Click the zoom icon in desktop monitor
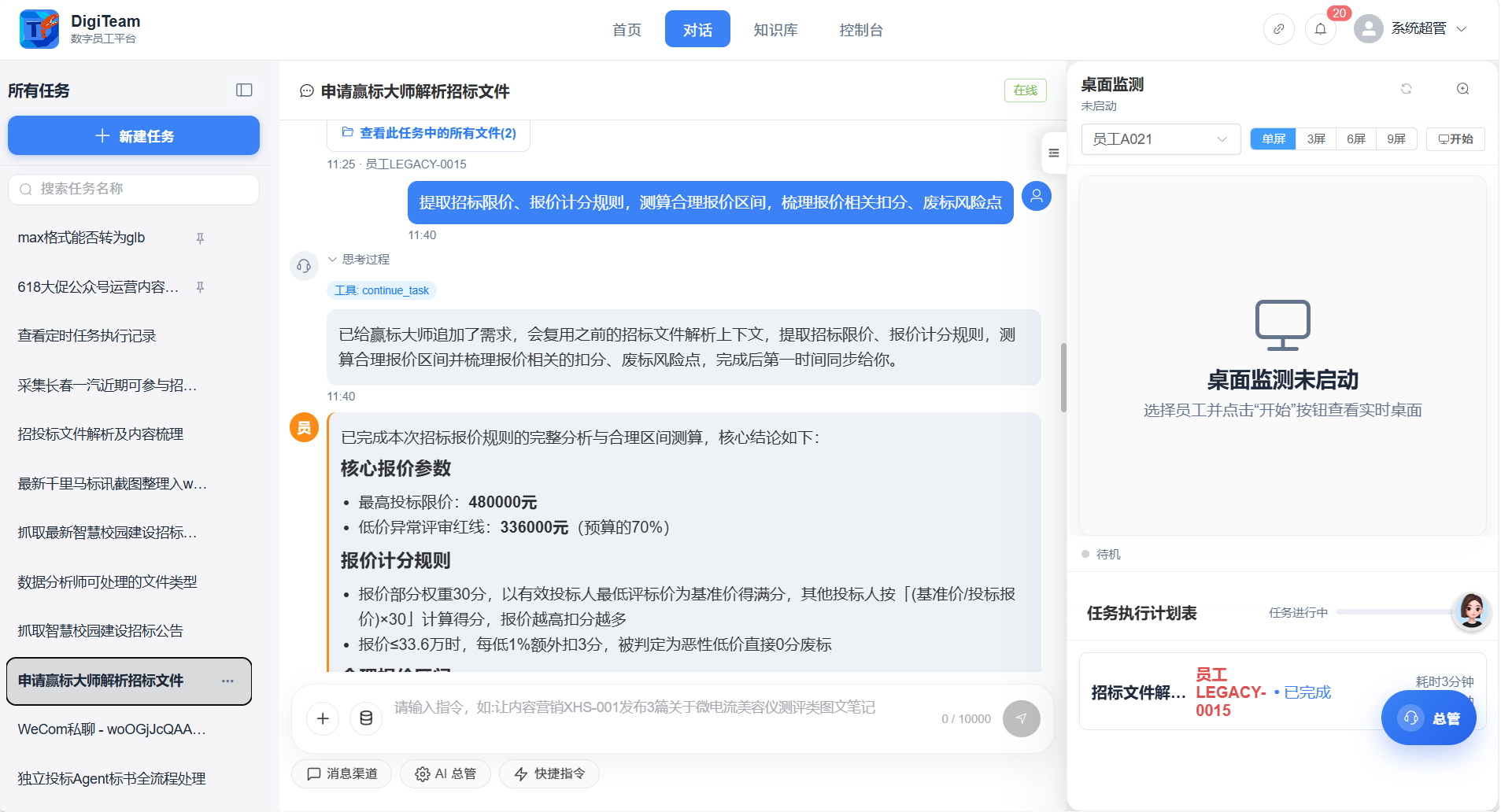The image size is (1501, 812). [x=1463, y=89]
